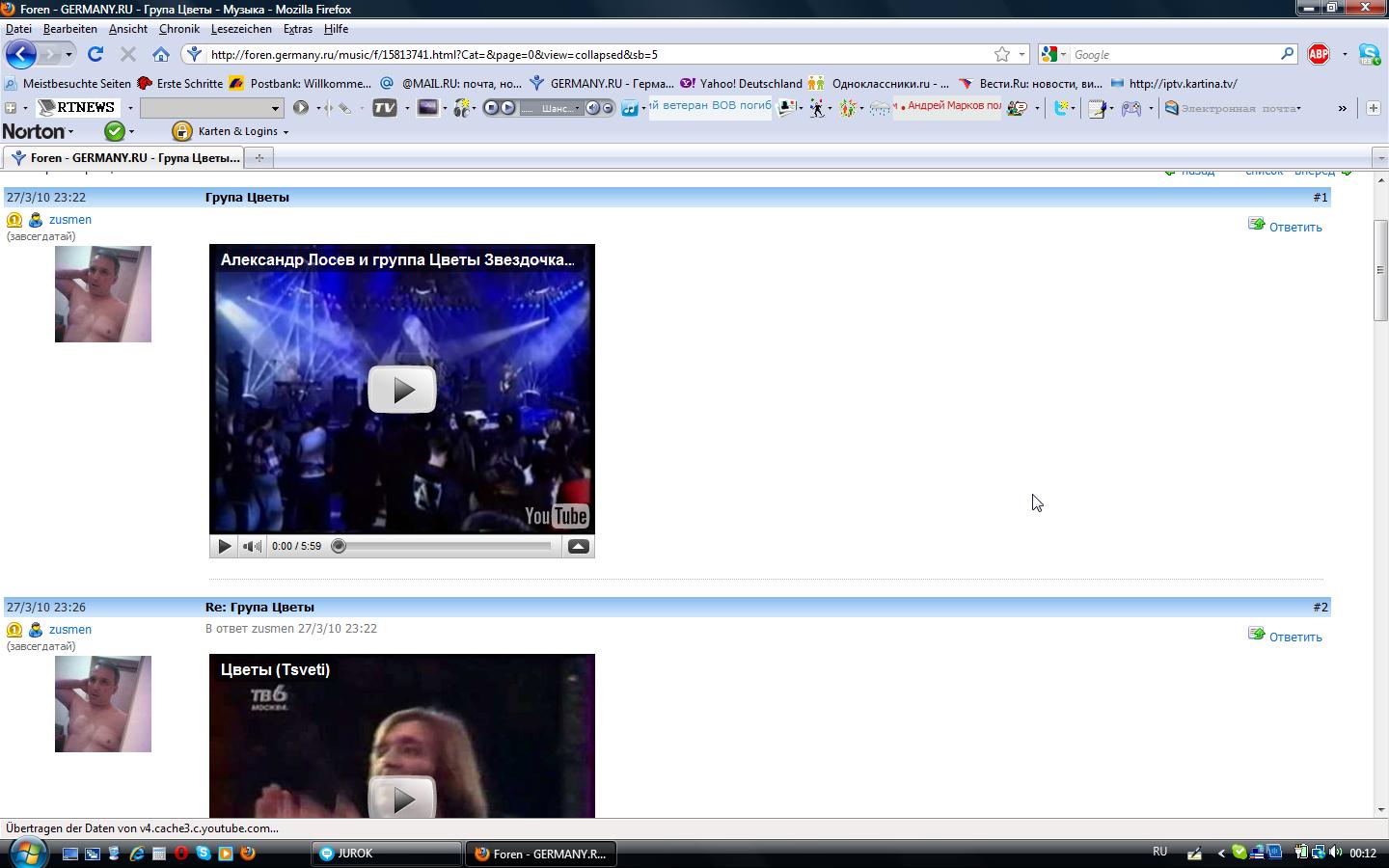
Task: Open the Extras menu
Action: coord(297,29)
